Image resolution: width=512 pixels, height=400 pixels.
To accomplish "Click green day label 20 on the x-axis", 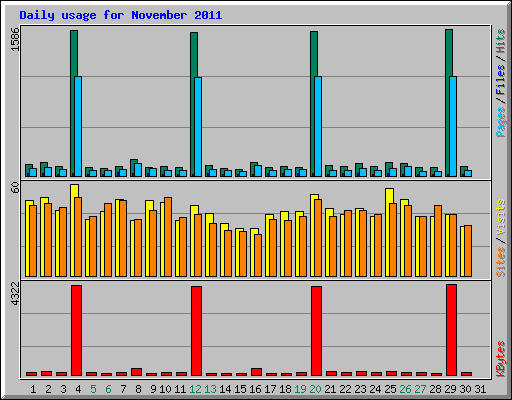I will (x=315, y=389).
